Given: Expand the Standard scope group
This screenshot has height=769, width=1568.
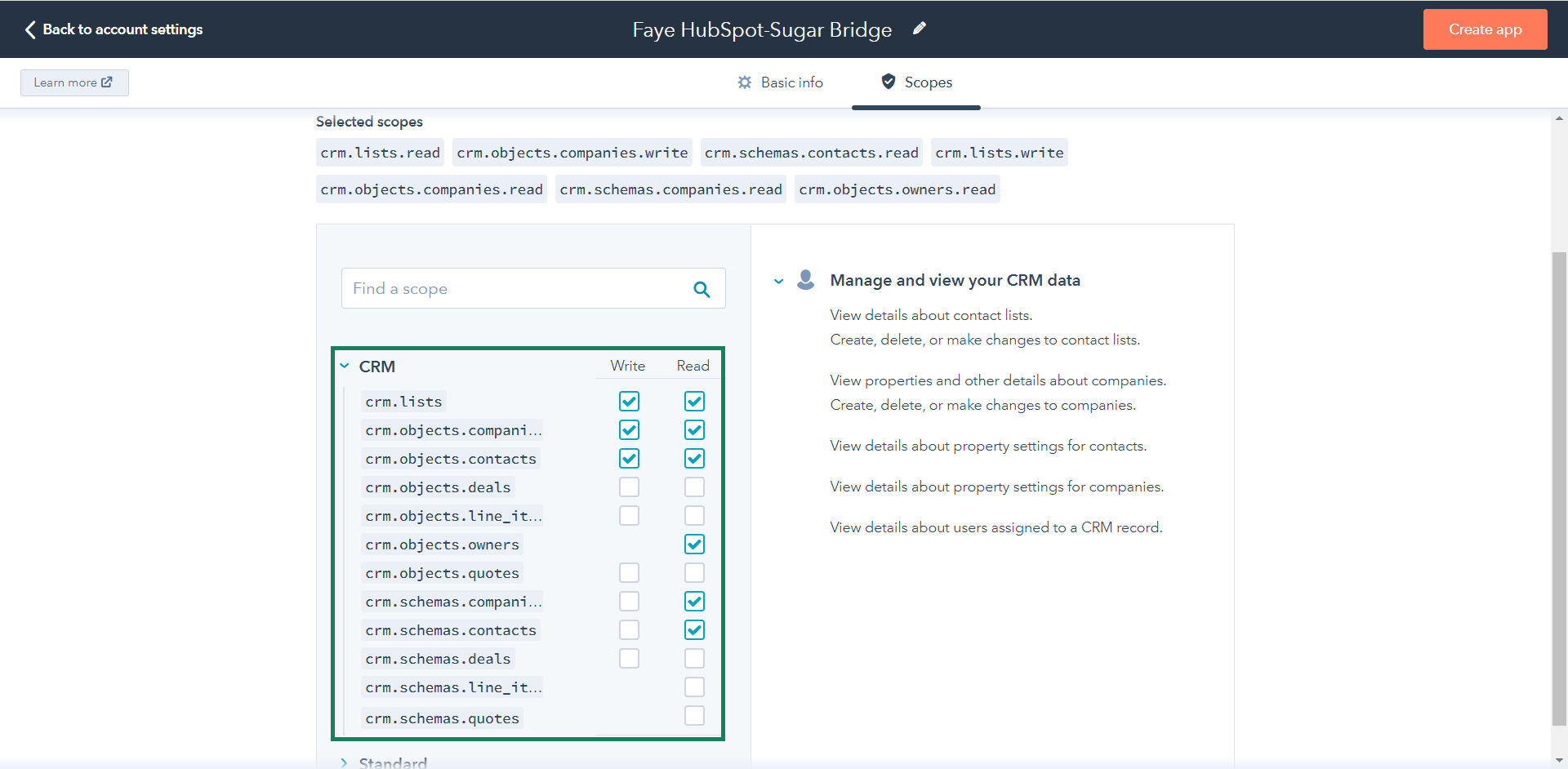Looking at the screenshot, I should click(345, 762).
